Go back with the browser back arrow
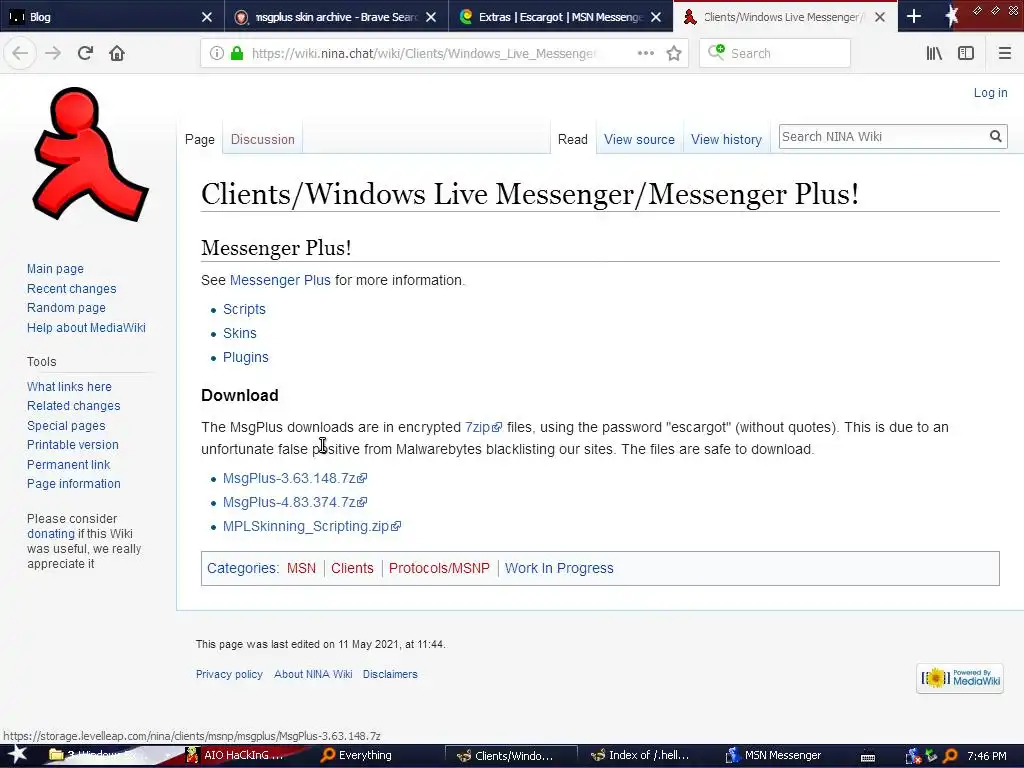This screenshot has height=768, width=1024. (20, 53)
